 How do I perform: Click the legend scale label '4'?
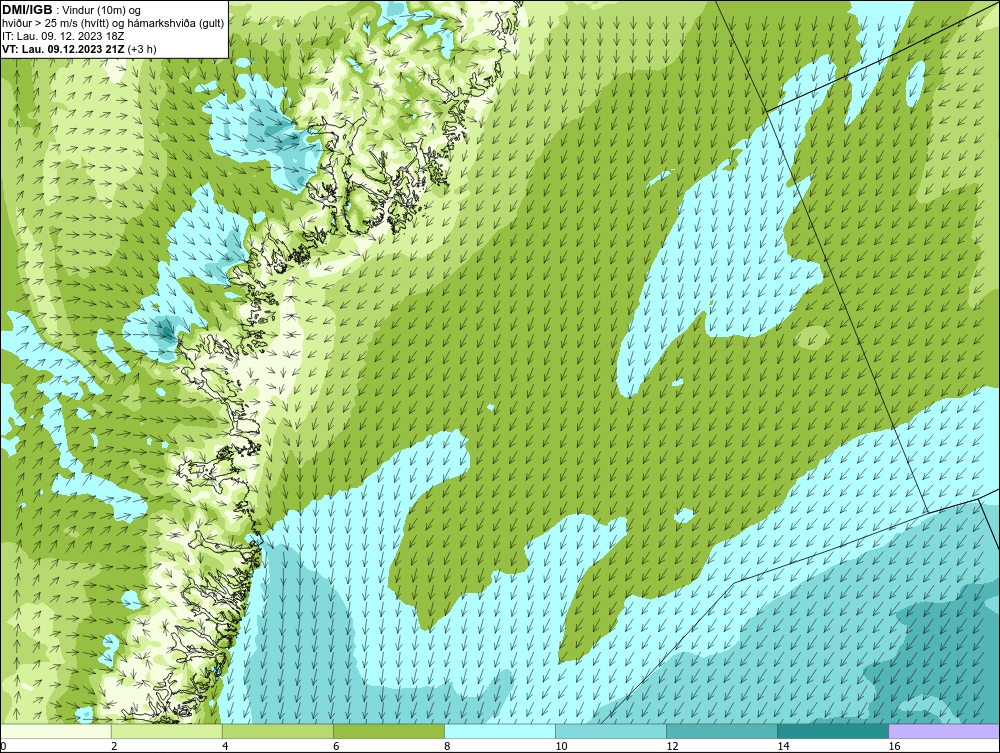click(x=225, y=746)
